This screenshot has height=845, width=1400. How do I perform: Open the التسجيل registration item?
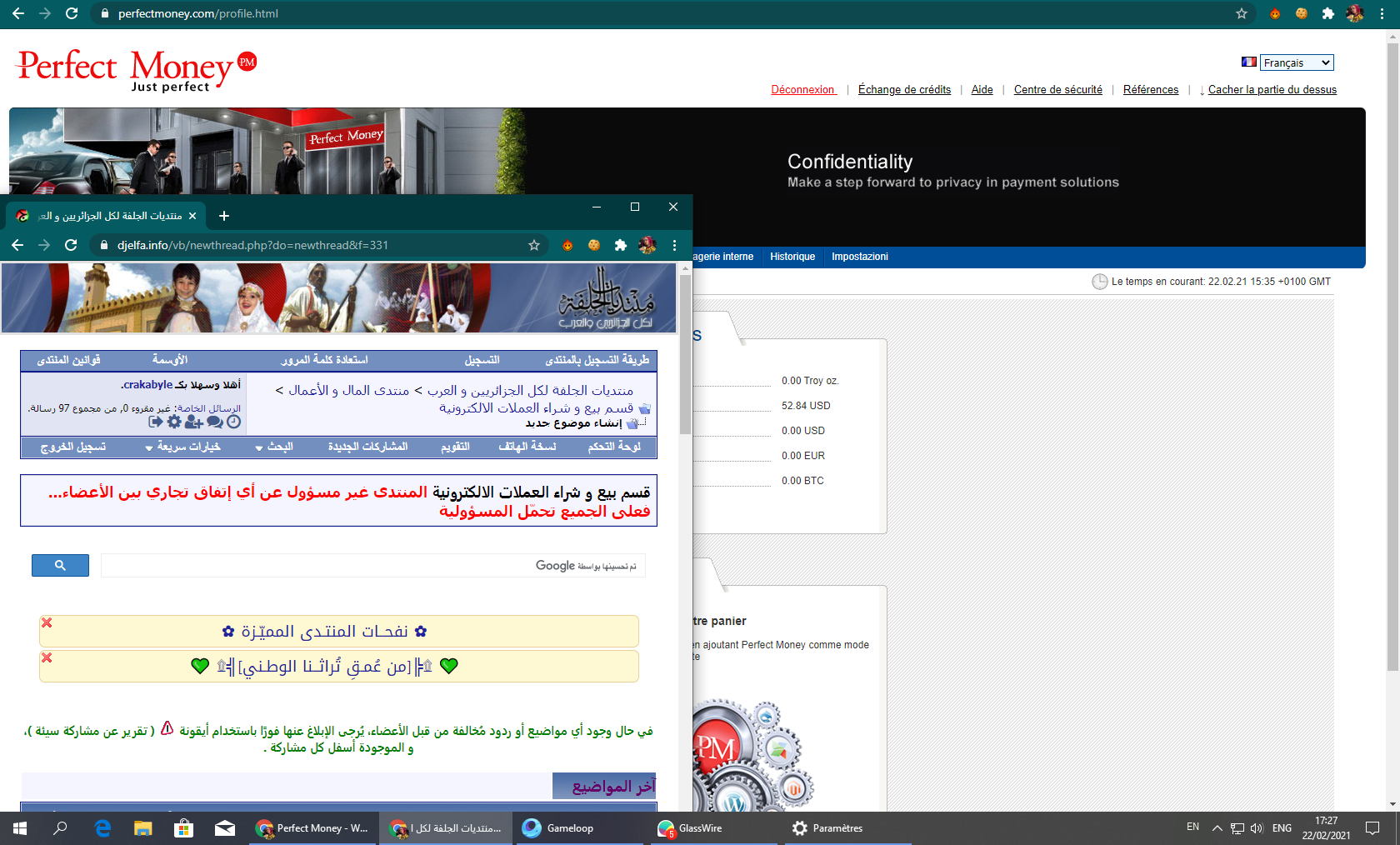482,360
